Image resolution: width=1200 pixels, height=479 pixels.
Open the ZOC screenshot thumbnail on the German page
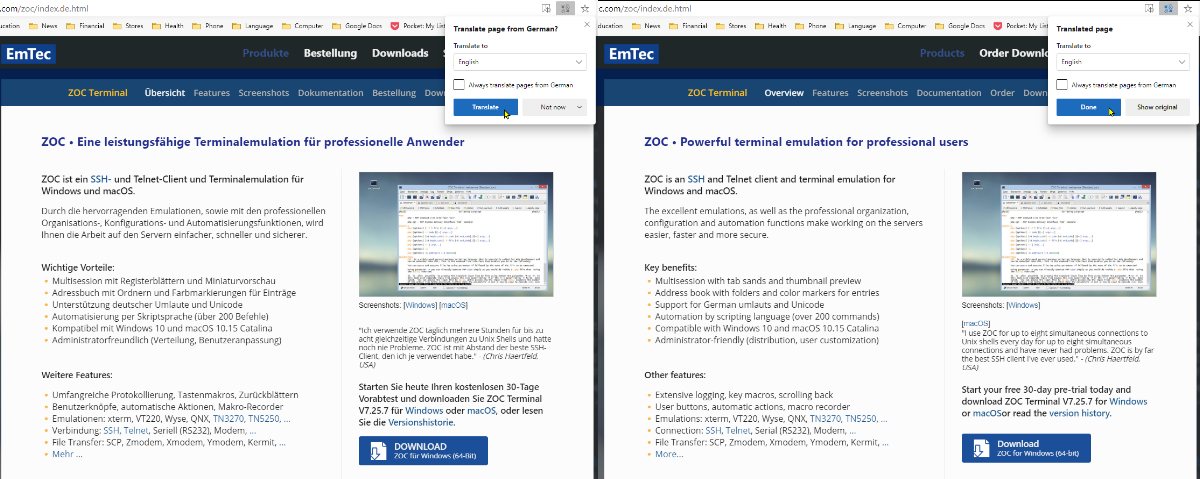click(458, 234)
